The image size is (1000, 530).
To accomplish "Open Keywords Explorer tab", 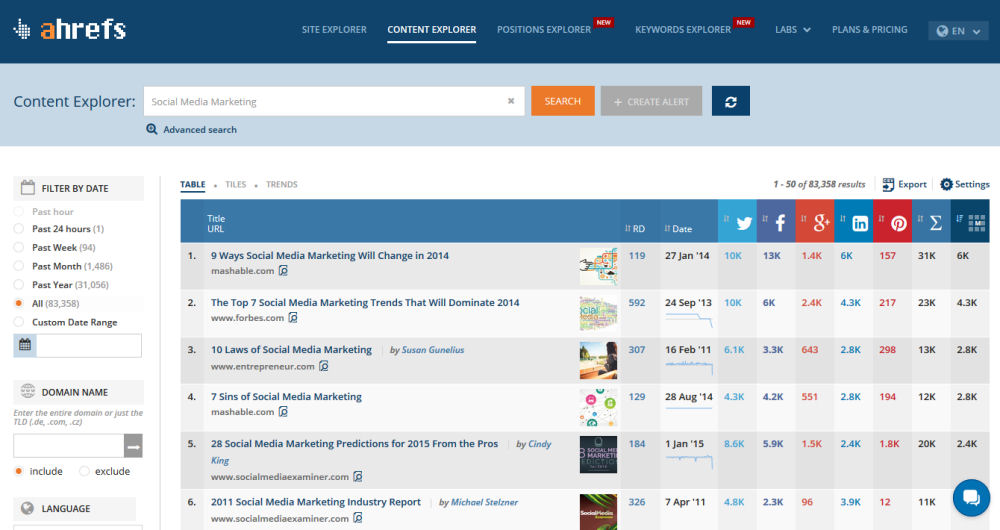I will click(x=683, y=29).
